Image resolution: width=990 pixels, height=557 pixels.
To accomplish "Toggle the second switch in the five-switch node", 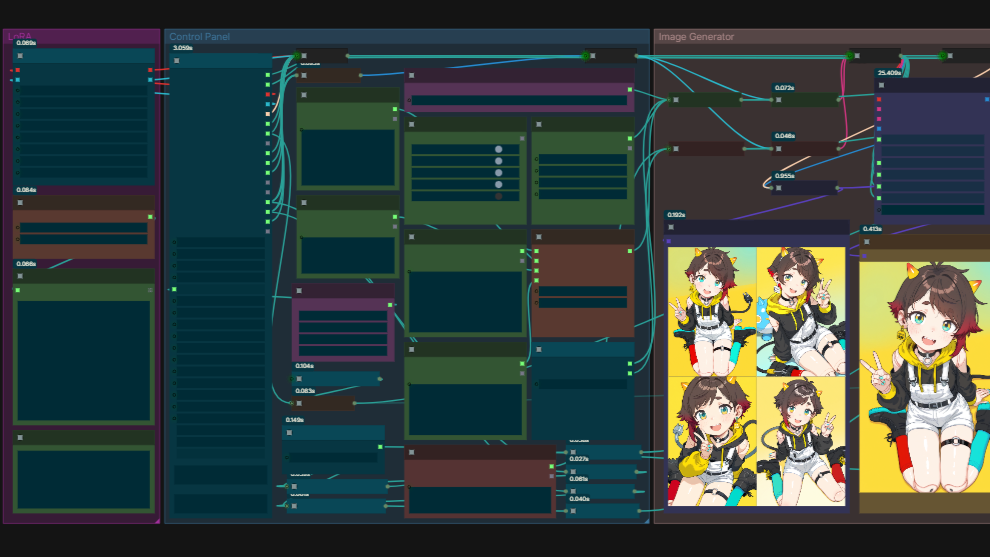I will click(498, 161).
